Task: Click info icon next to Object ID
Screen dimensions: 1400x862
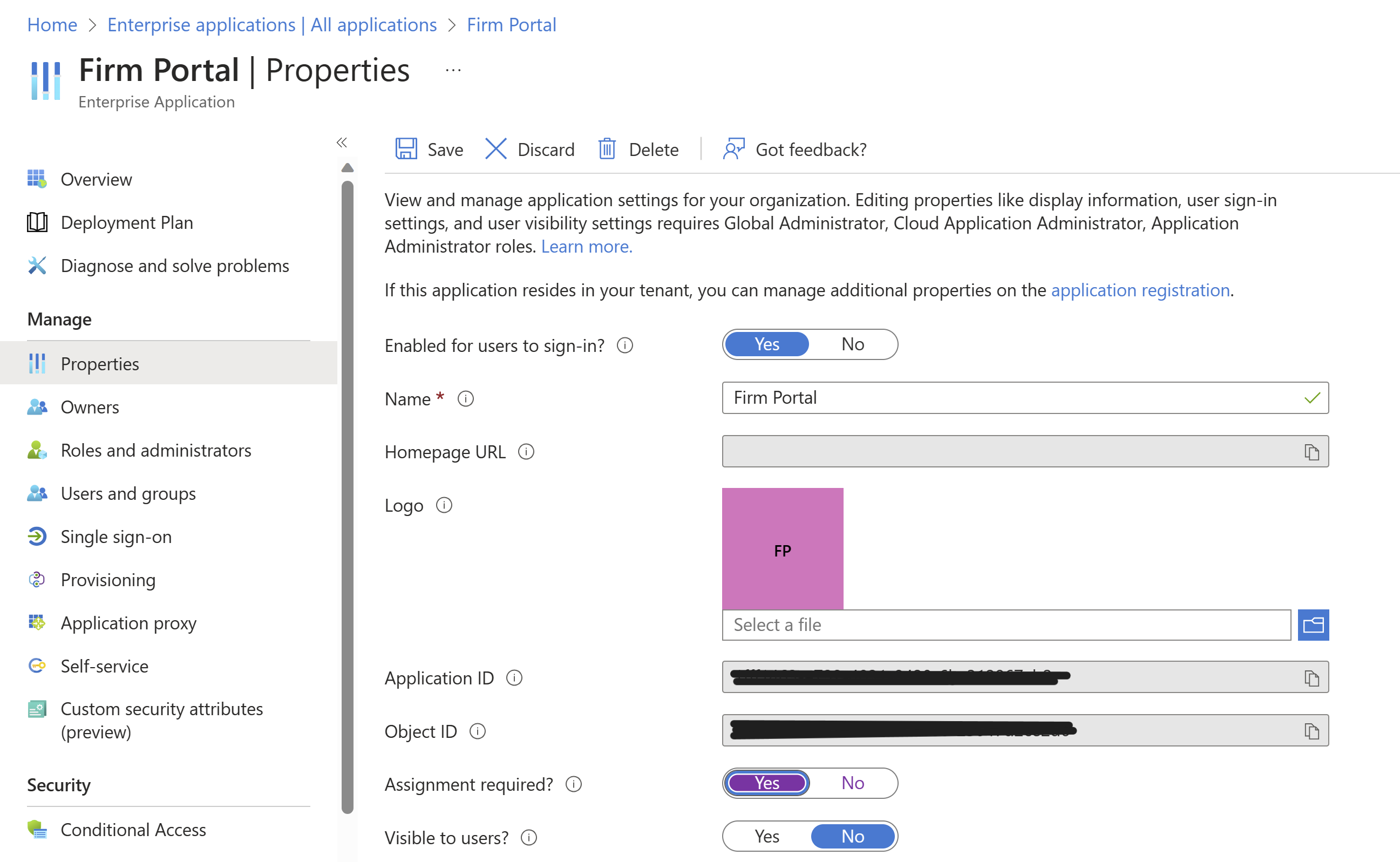Action: point(477,731)
